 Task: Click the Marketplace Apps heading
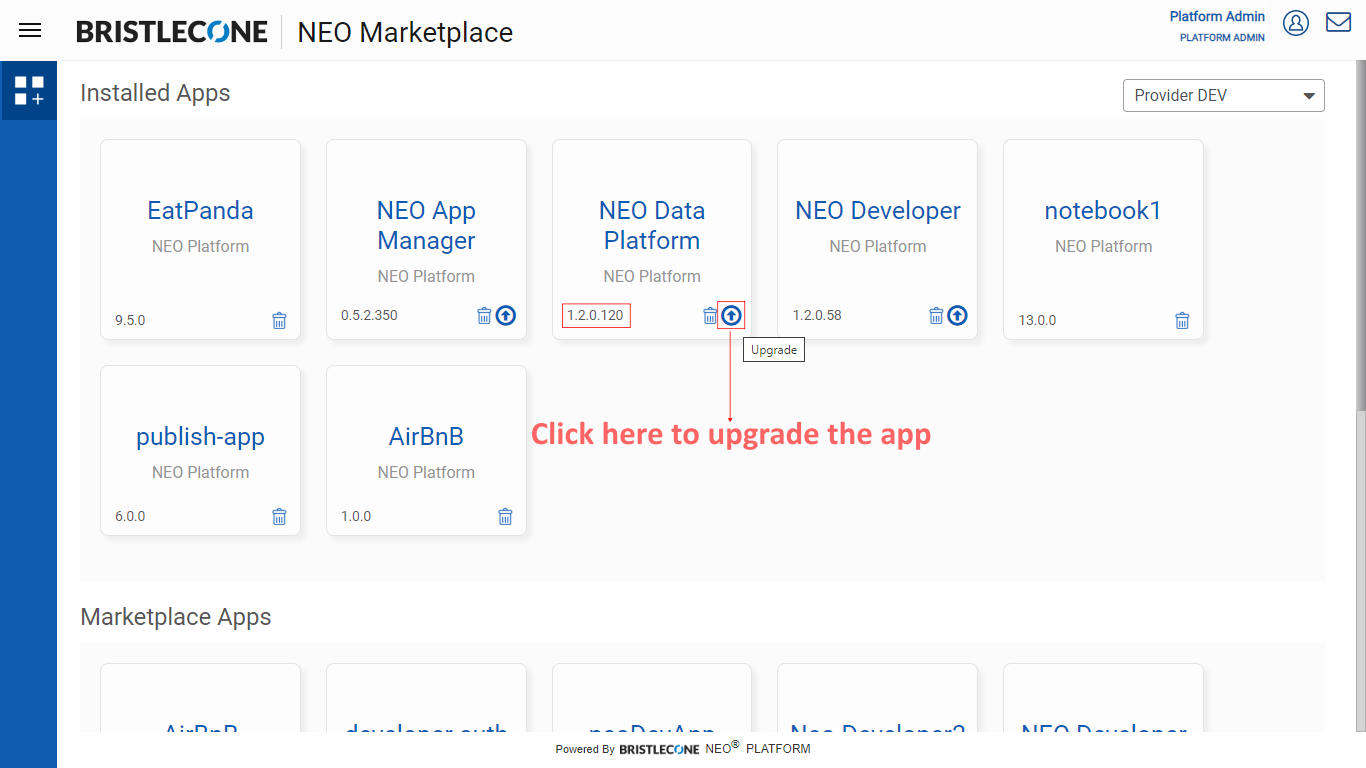pyautogui.click(x=176, y=617)
